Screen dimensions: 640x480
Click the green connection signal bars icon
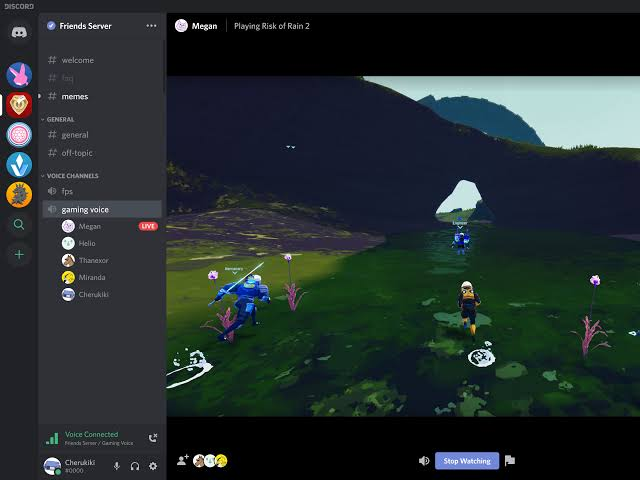click(52, 438)
